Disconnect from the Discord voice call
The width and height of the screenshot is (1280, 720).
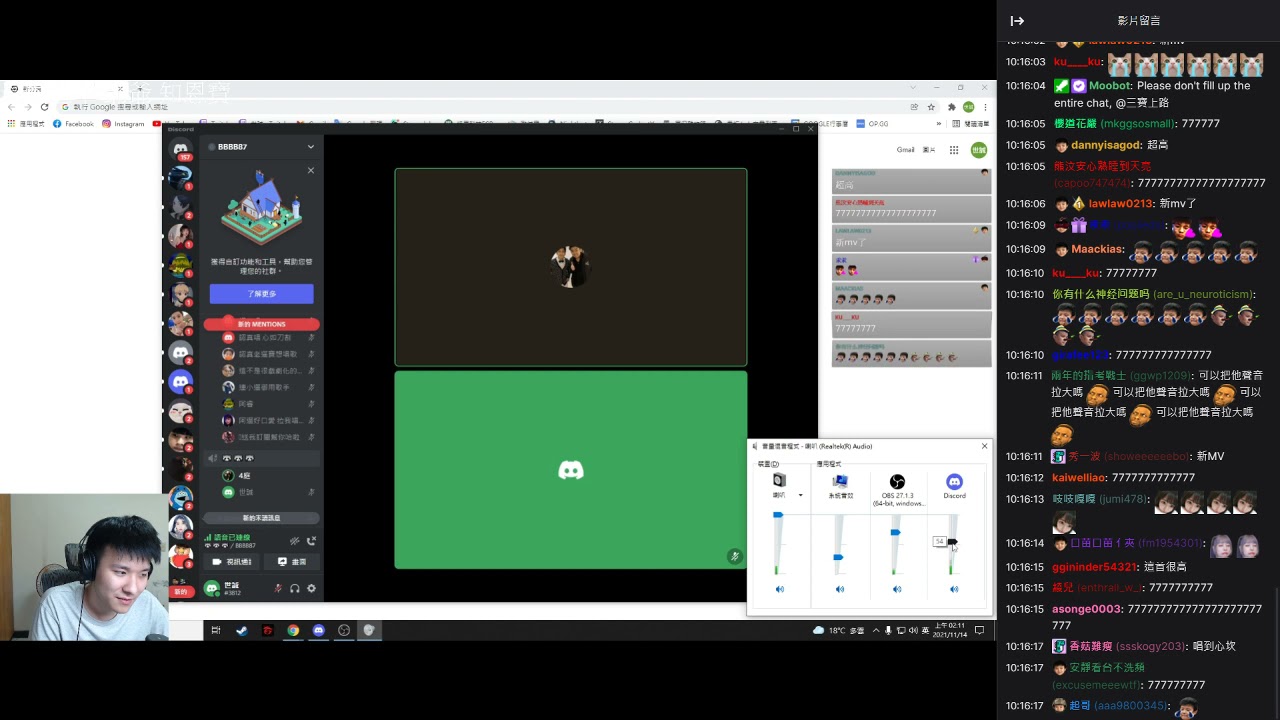(311, 541)
